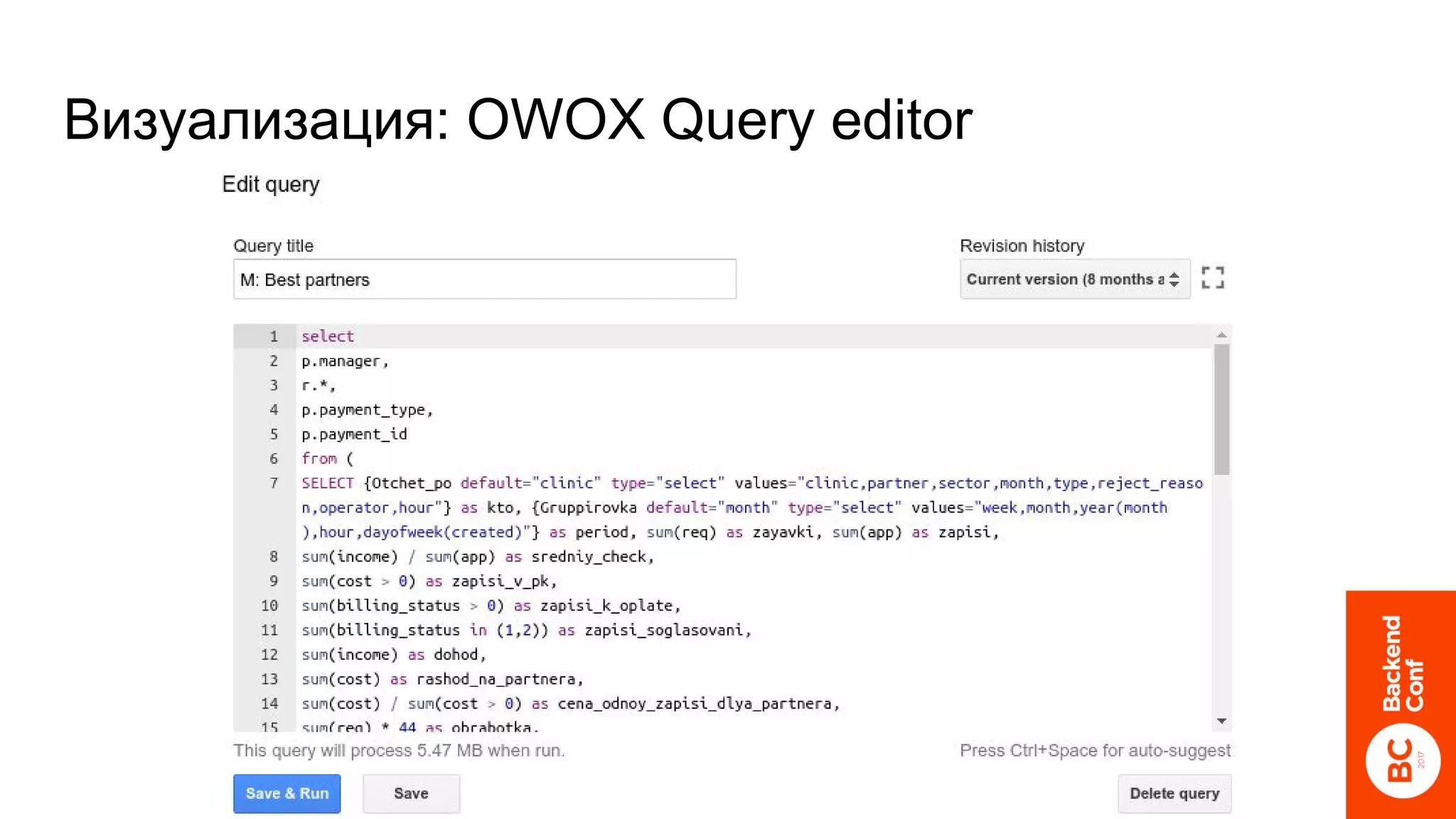Toggle fullscreen editor icon

[1213, 278]
